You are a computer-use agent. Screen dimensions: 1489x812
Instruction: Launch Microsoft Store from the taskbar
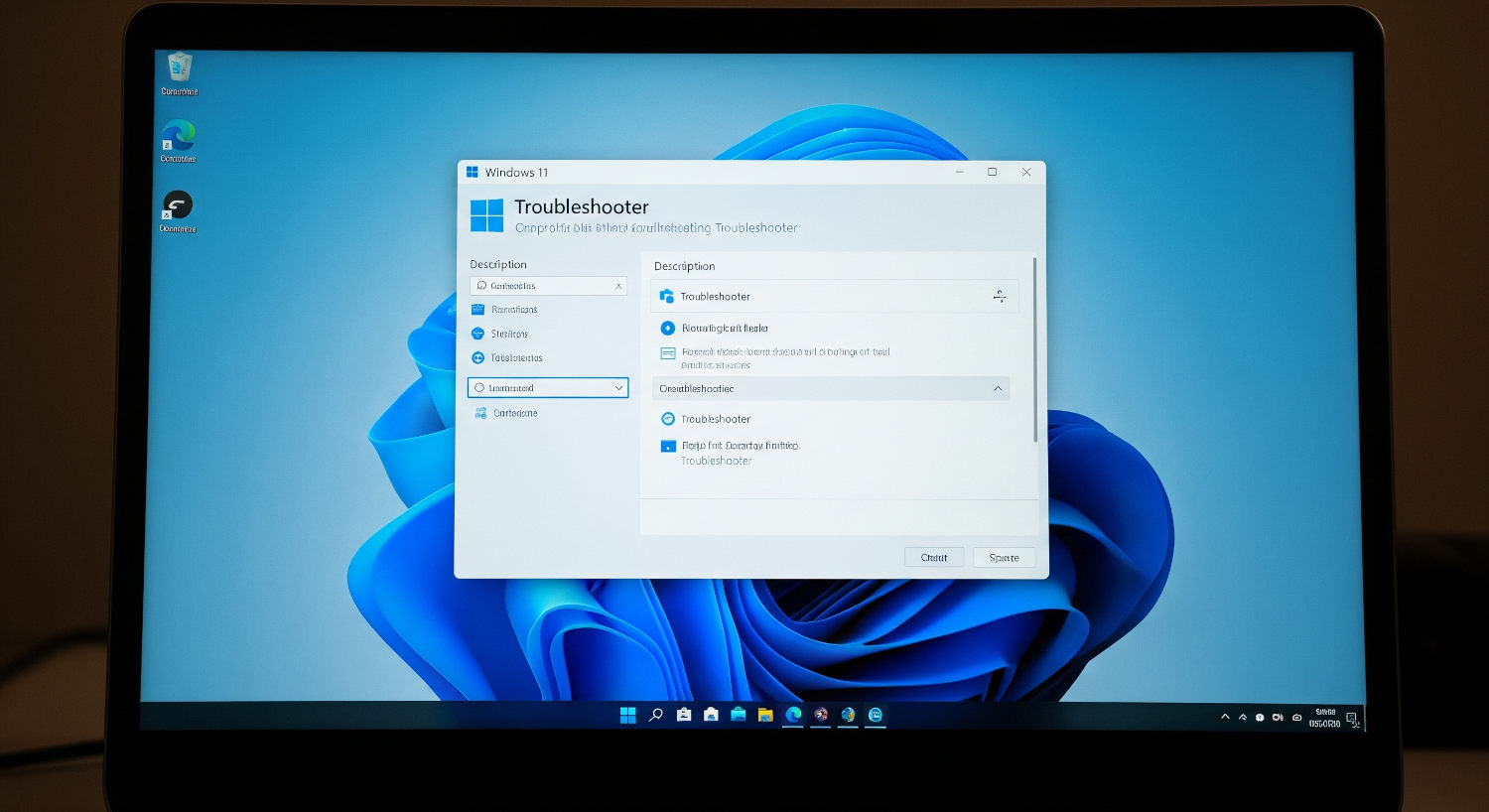click(x=738, y=714)
